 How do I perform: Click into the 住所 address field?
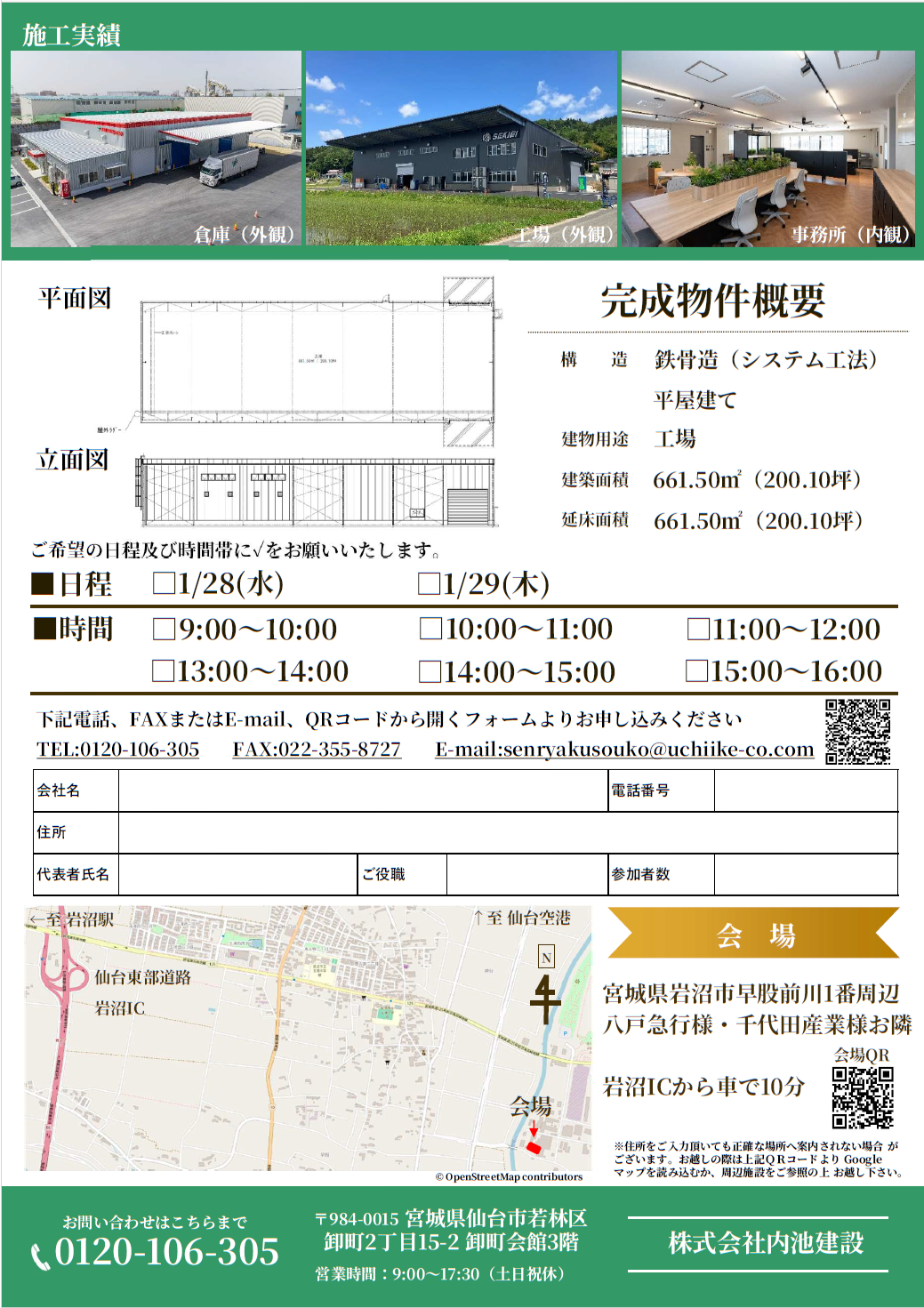(507, 832)
